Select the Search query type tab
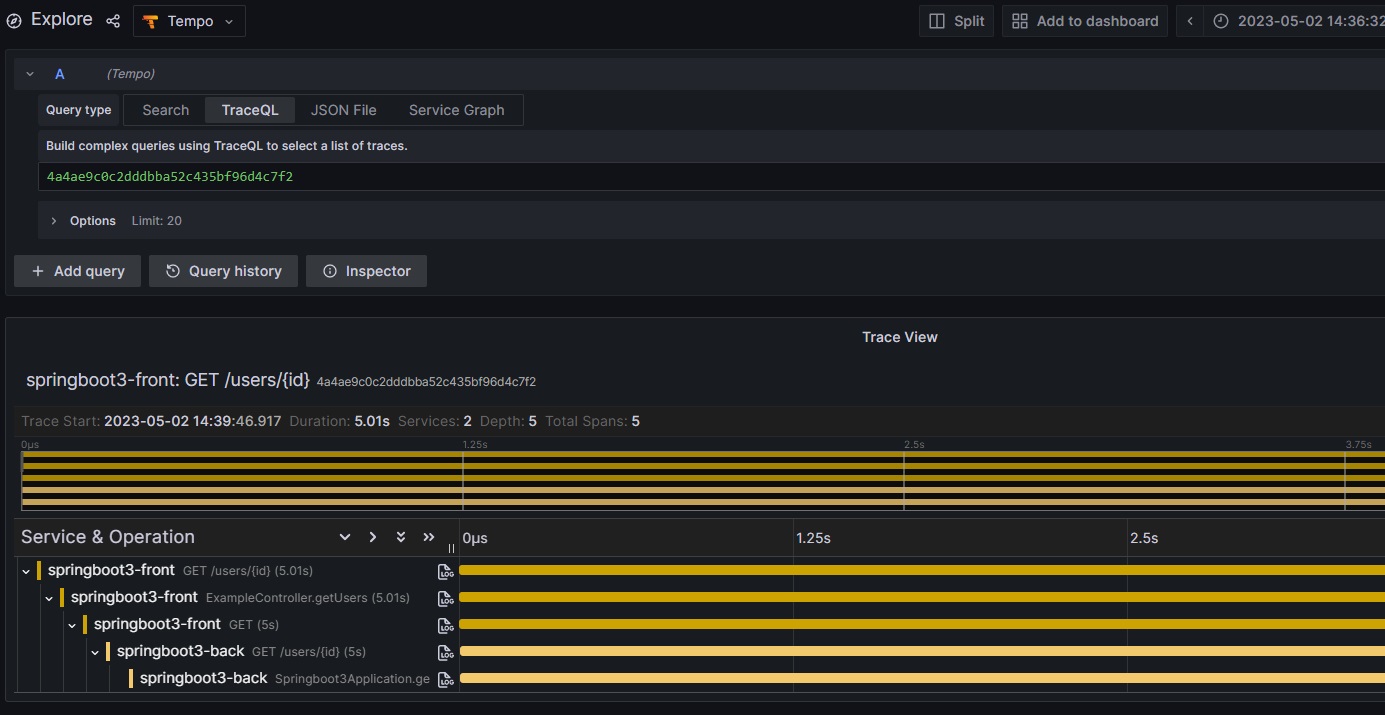This screenshot has height=715, width=1385. (x=165, y=110)
